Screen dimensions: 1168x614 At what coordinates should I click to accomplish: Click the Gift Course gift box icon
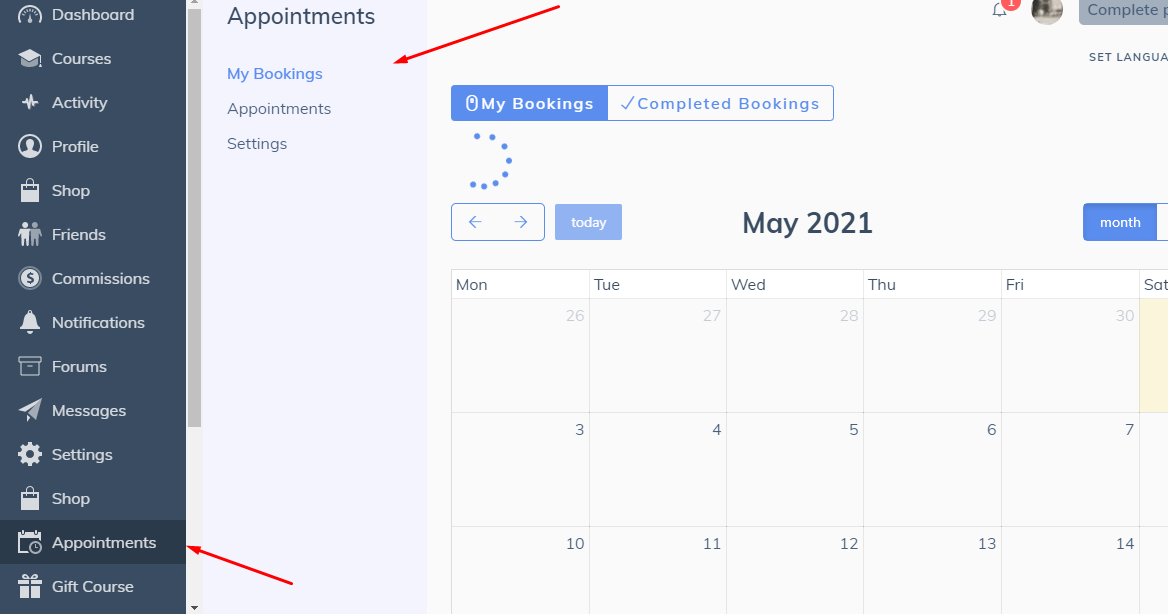coord(30,586)
